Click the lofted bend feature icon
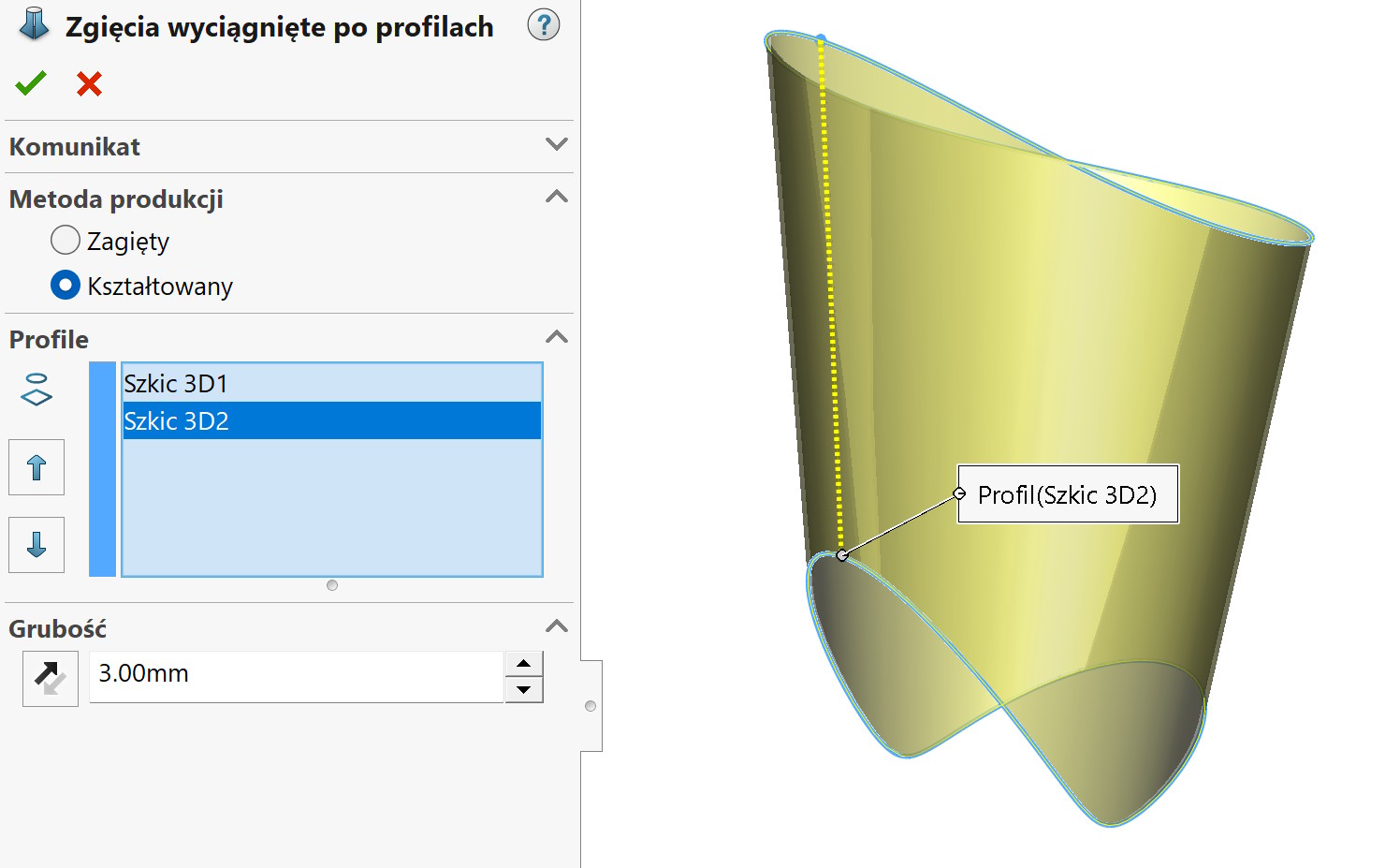 (x=34, y=25)
